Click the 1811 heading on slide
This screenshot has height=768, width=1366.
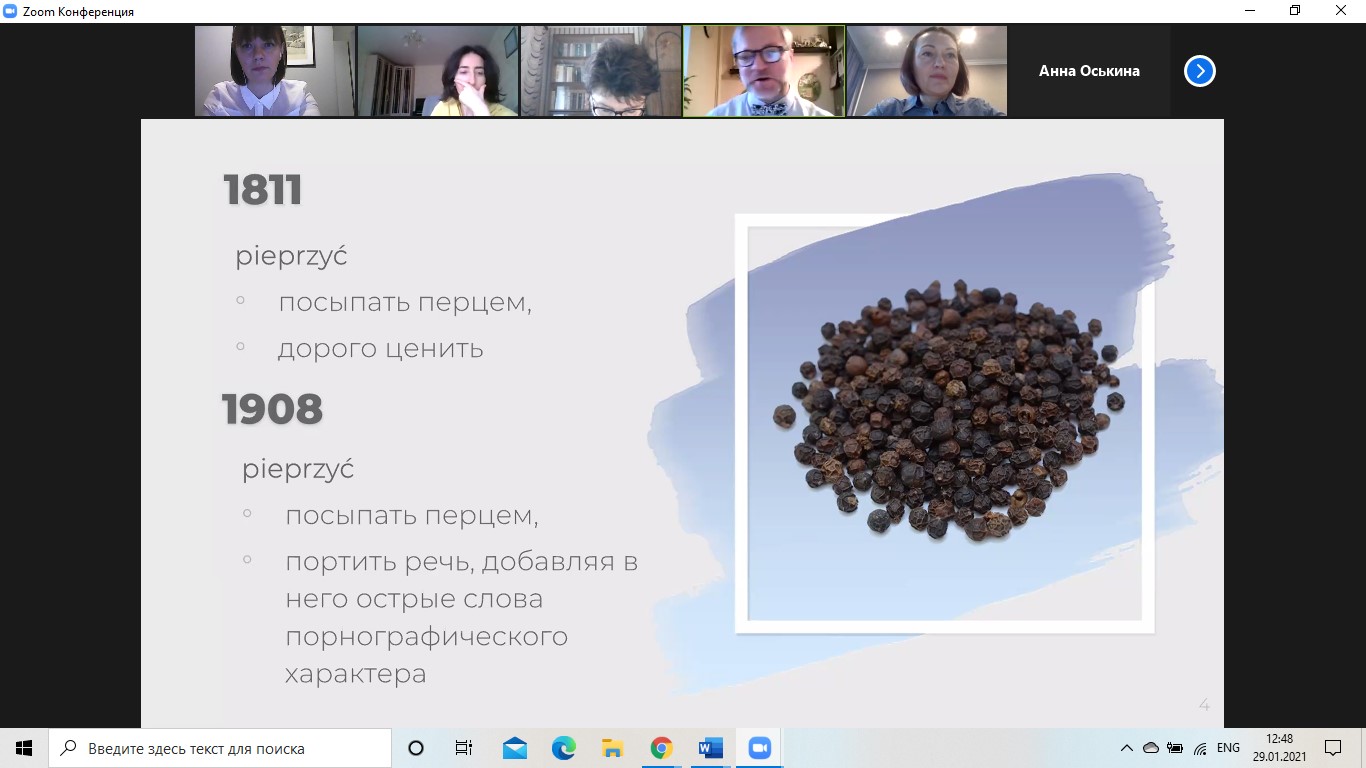(x=262, y=190)
